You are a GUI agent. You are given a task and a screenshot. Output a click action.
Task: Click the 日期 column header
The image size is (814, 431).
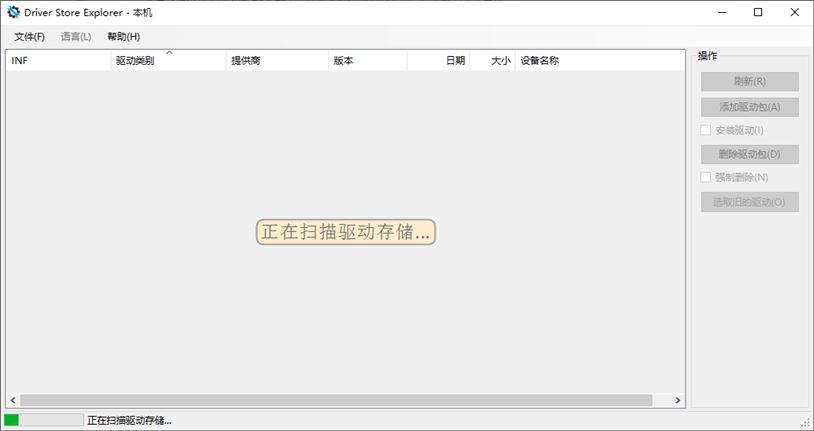pos(439,61)
